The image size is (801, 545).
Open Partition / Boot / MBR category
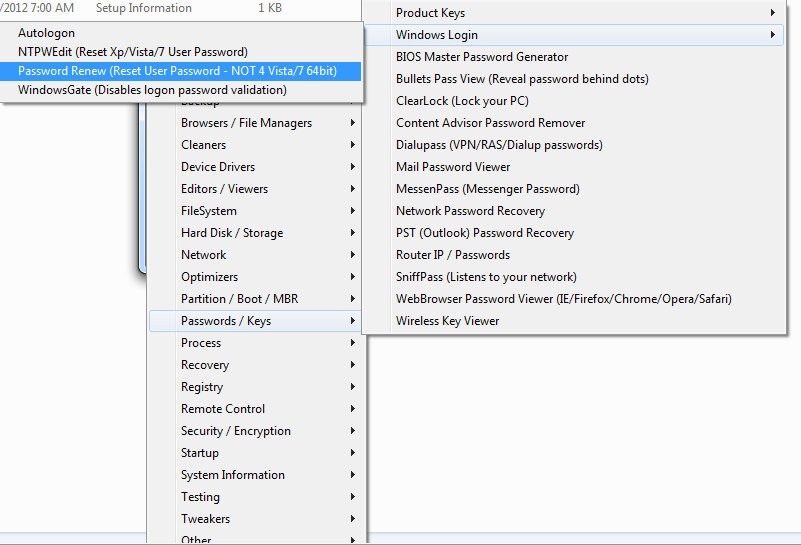[x=255, y=298]
